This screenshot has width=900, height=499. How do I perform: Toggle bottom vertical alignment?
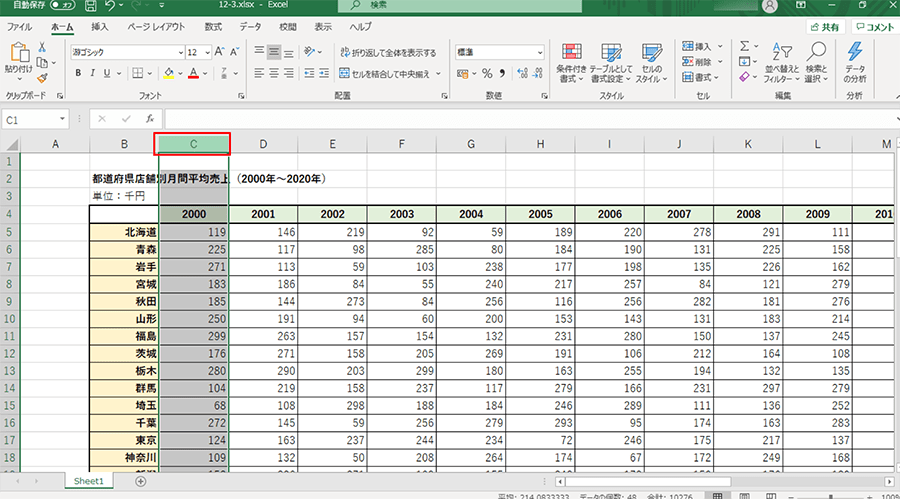click(x=289, y=52)
